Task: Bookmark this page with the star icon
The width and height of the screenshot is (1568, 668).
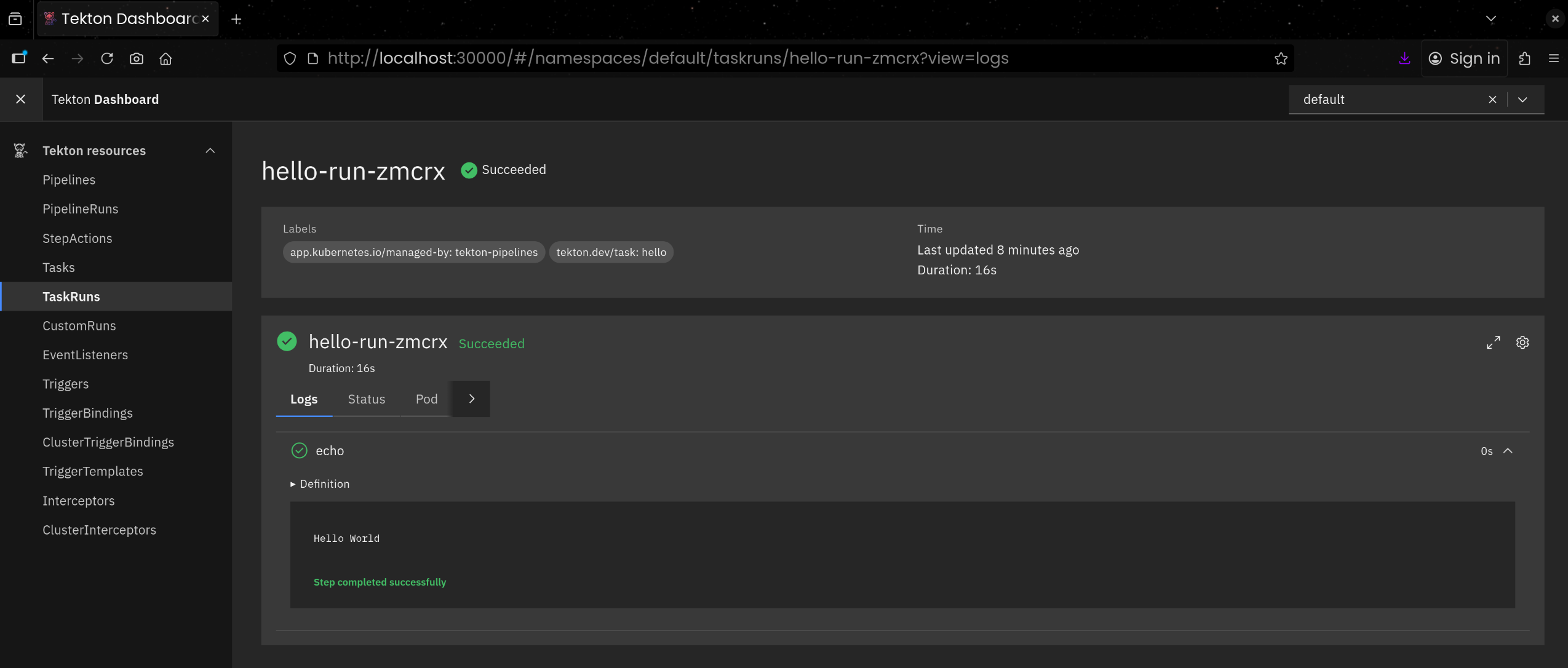Action: pos(1281,58)
